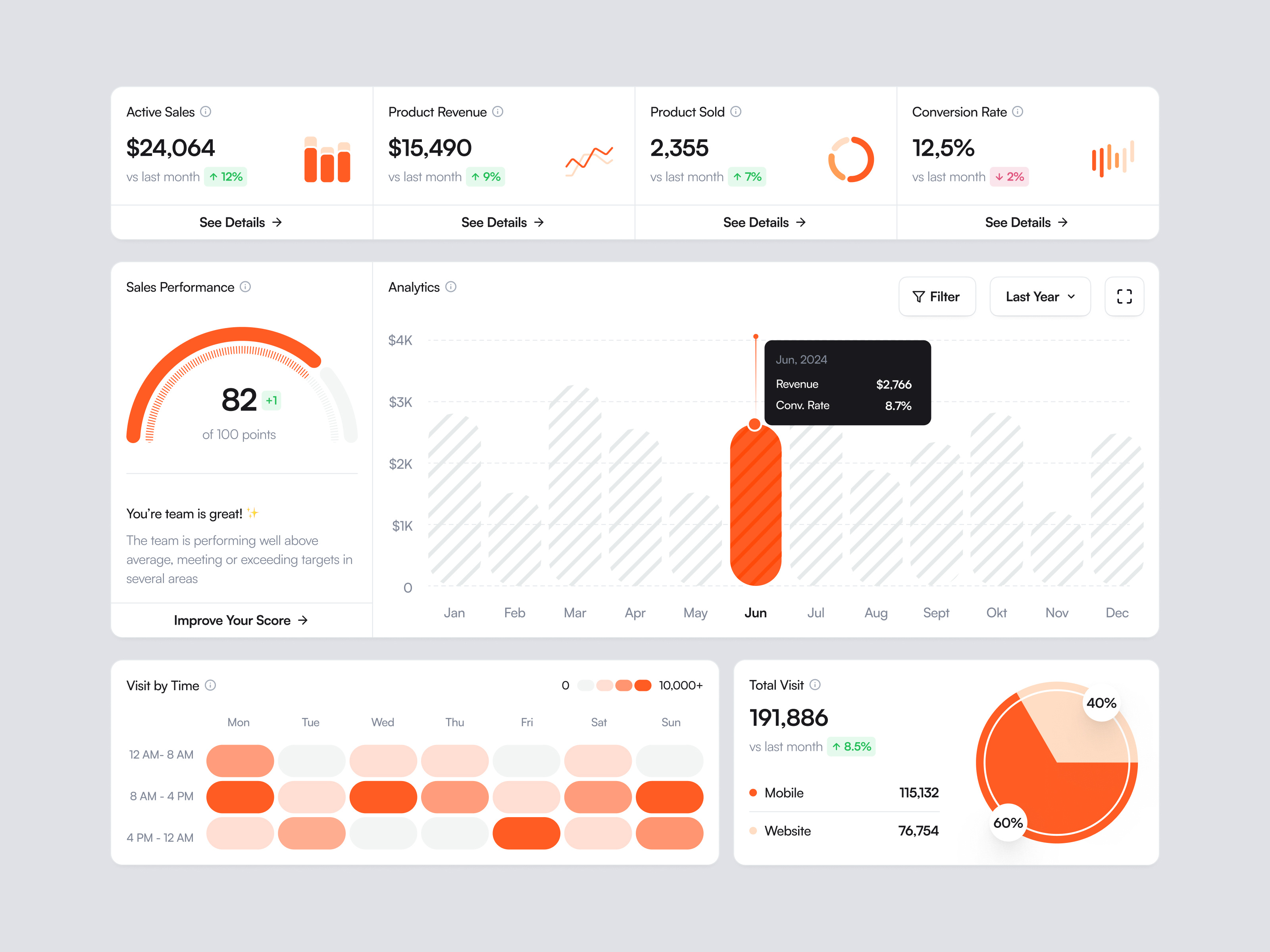Expand See Details for Product Sold
The image size is (1270, 952).
(764, 222)
